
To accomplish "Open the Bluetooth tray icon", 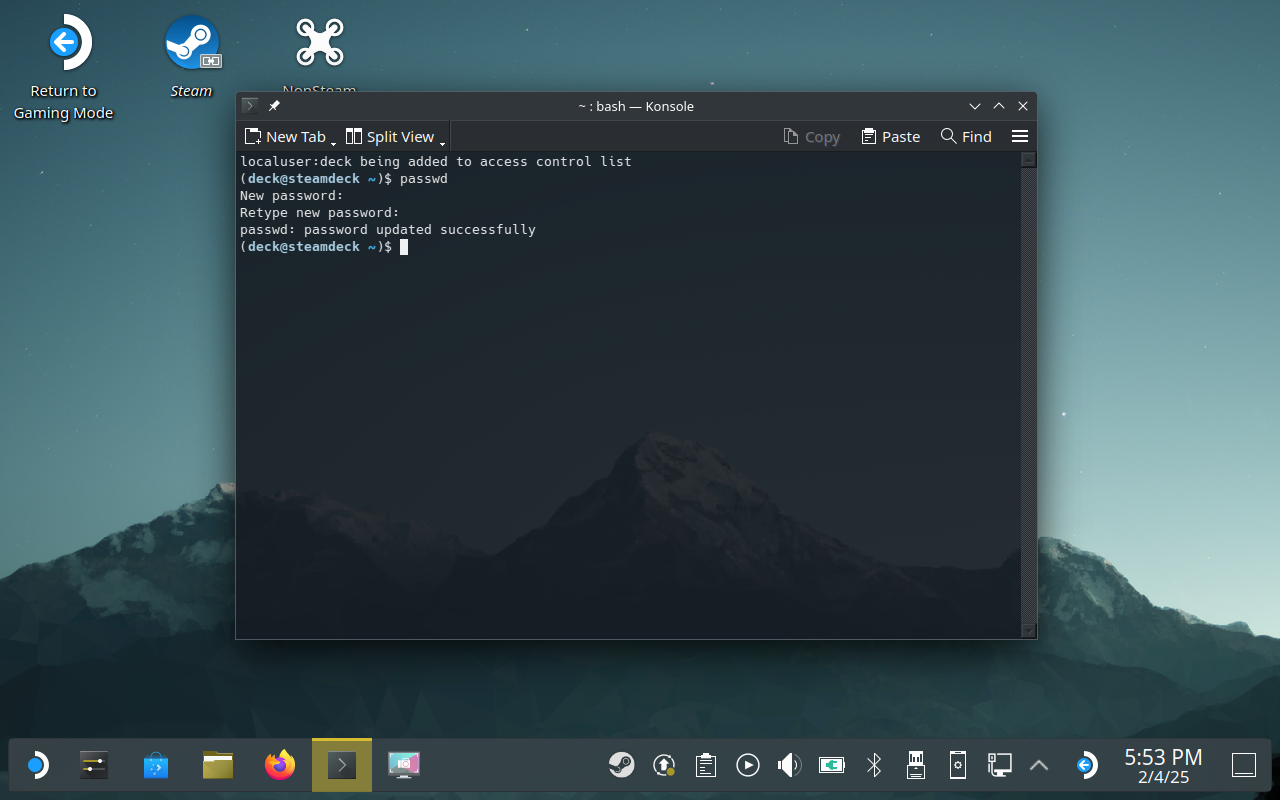I will coord(873,766).
